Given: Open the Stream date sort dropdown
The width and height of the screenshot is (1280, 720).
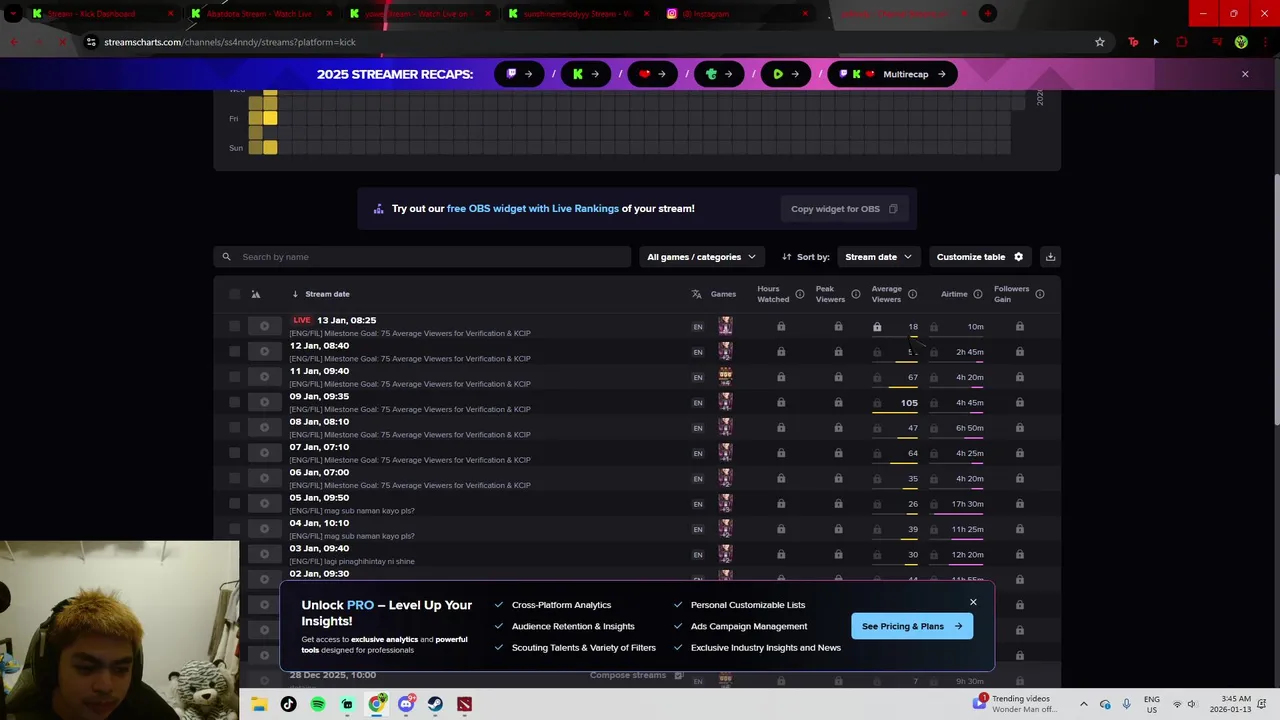Looking at the screenshot, I should (878, 257).
